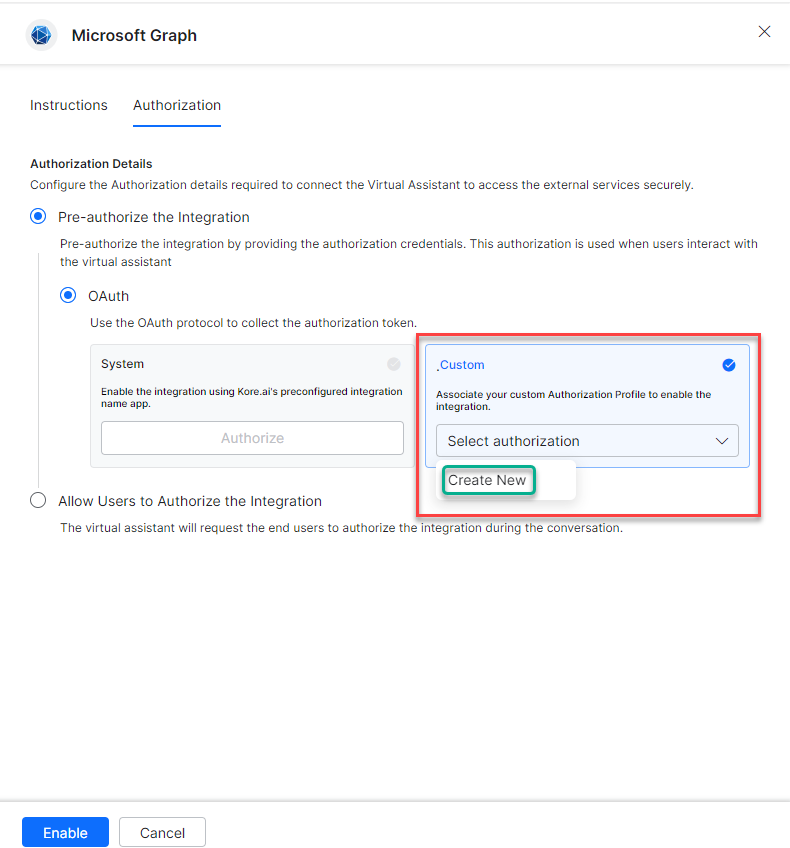Click the Custom Authorization Profile description text

pos(573,400)
